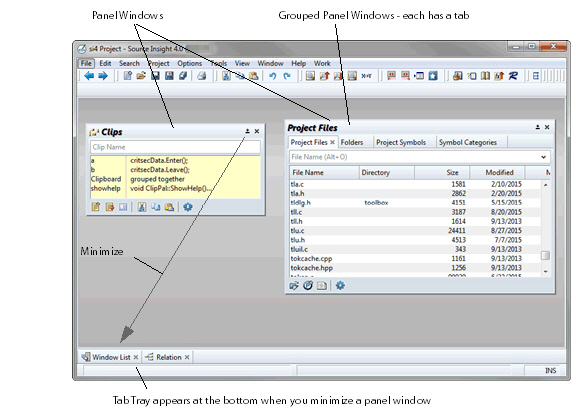576x410 pixels.
Task: Click the blue Go Forward arrow in toolbar
Action: coord(103,76)
